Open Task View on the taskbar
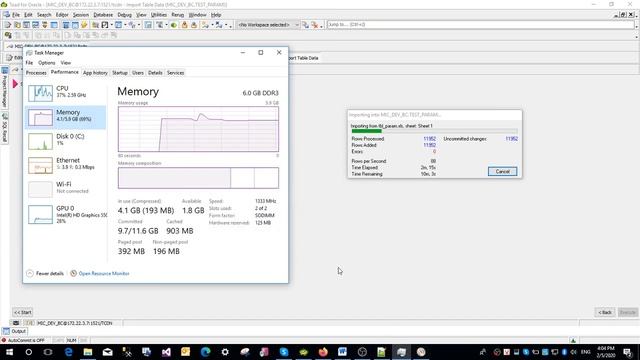The image size is (640, 360). (x=48, y=352)
